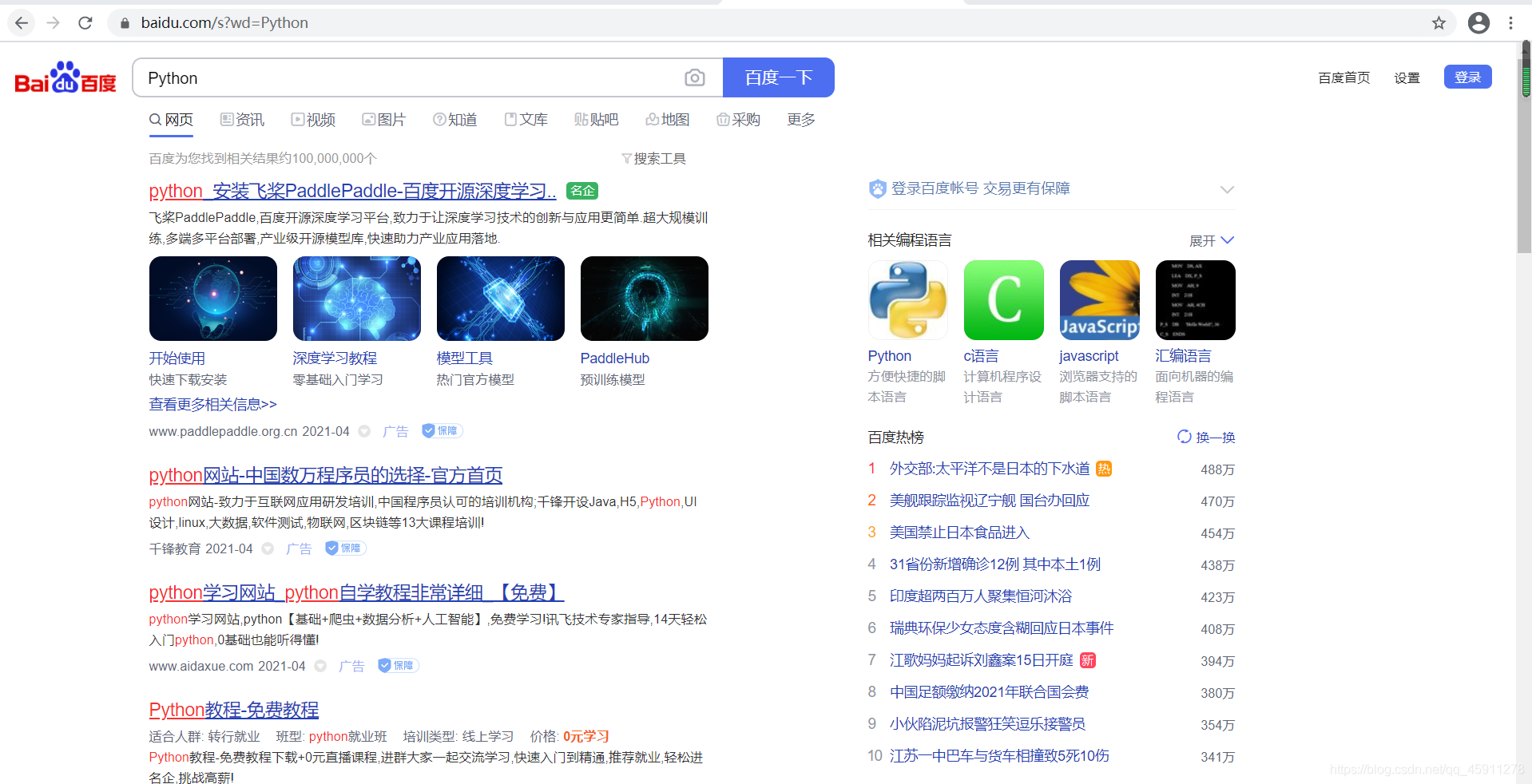Switch to the 贴吧 tab

pos(597,120)
